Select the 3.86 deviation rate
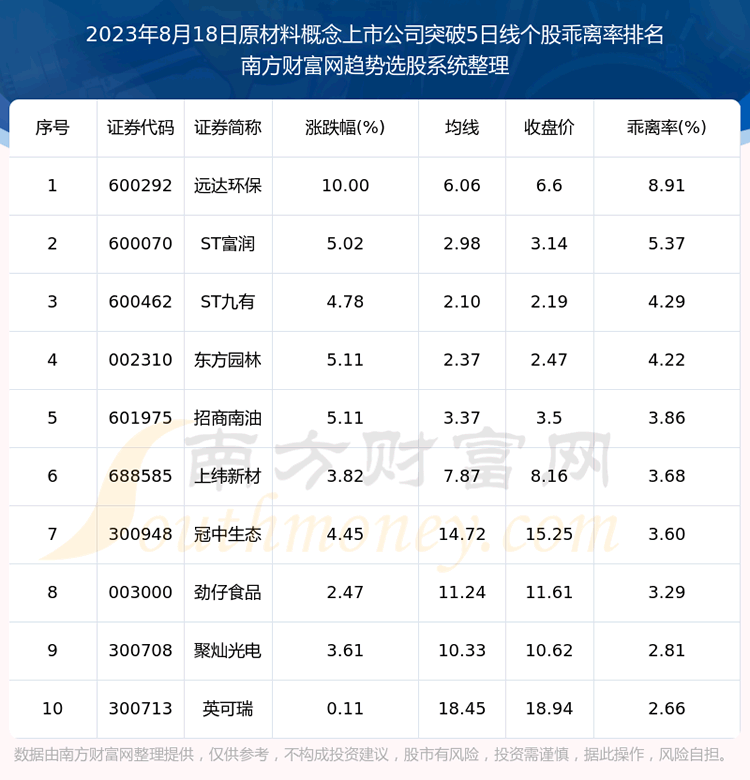Screen dimensions: 750x780 666,418
